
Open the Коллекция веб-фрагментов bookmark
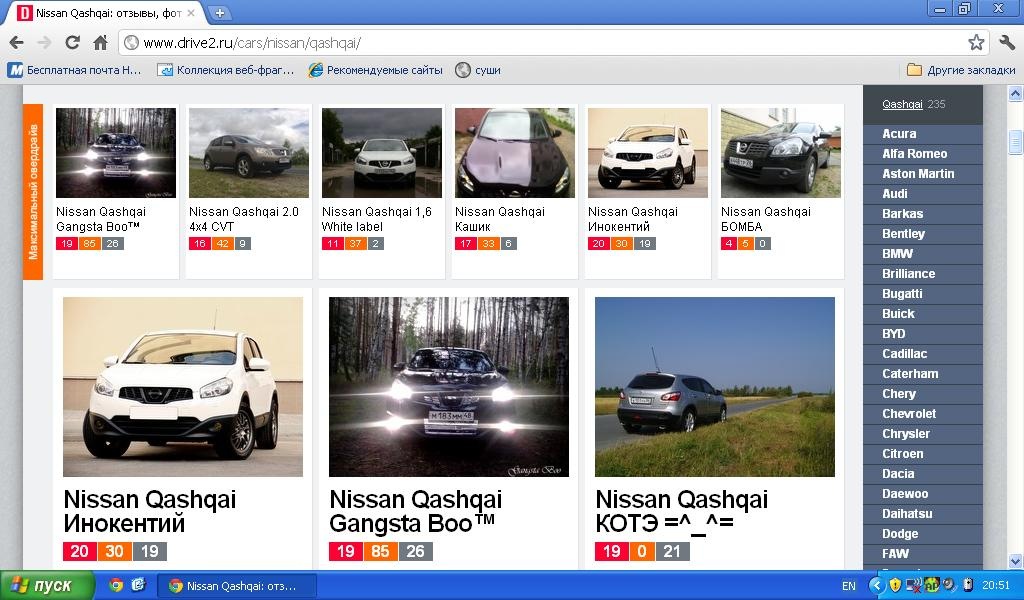tap(226, 70)
